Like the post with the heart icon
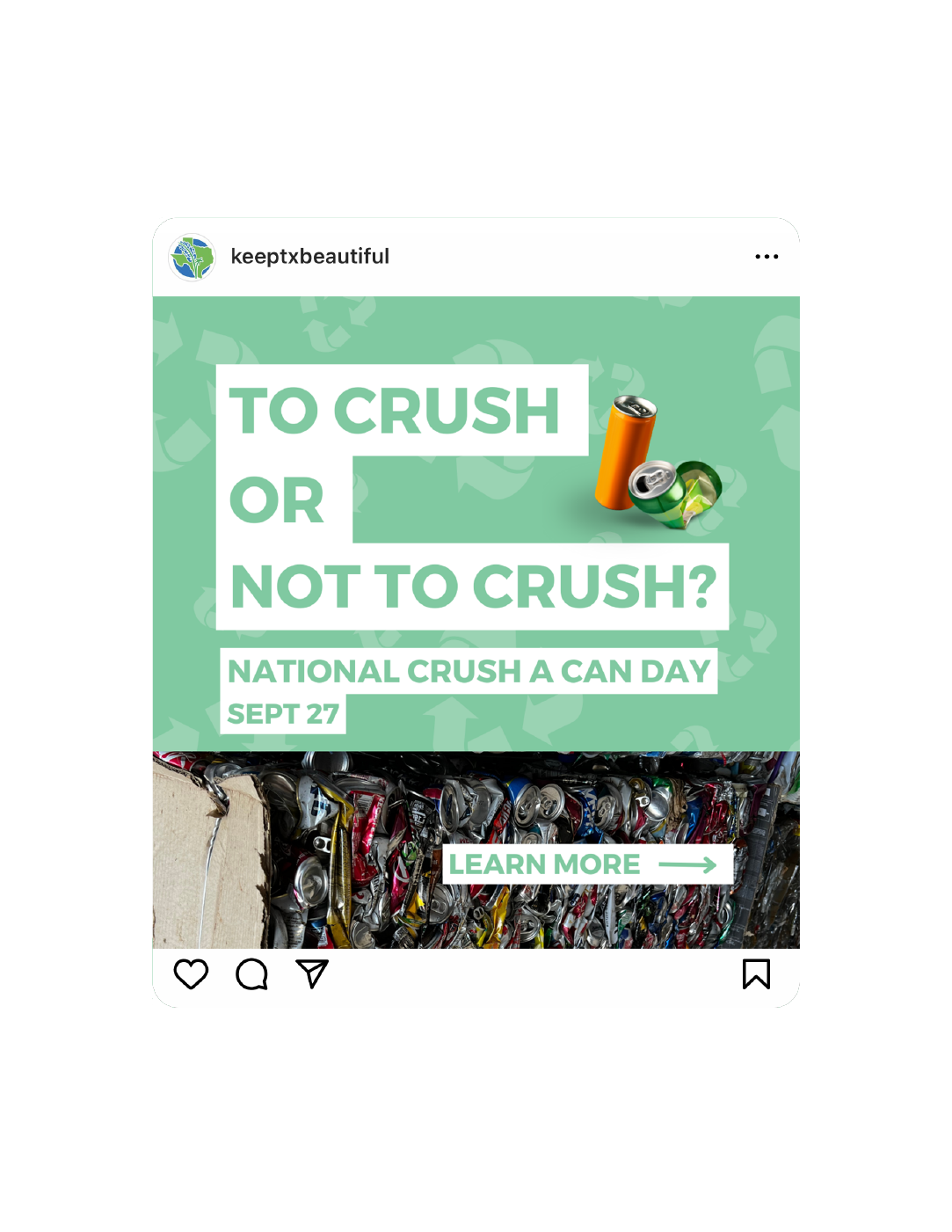The width and height of the screenshot is (952, 1232). click(191, 973)
